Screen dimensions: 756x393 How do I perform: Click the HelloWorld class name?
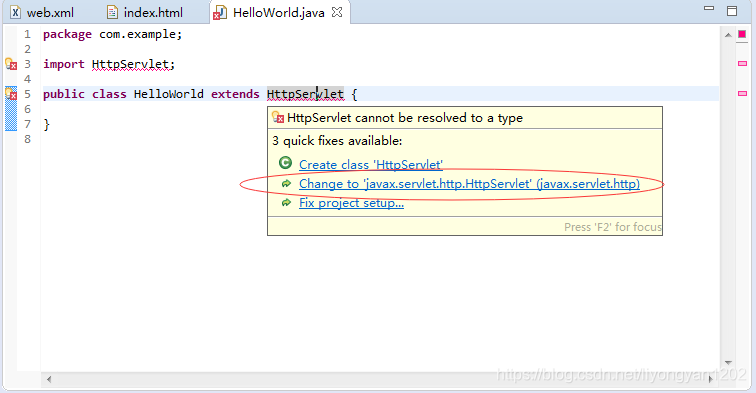169,94
